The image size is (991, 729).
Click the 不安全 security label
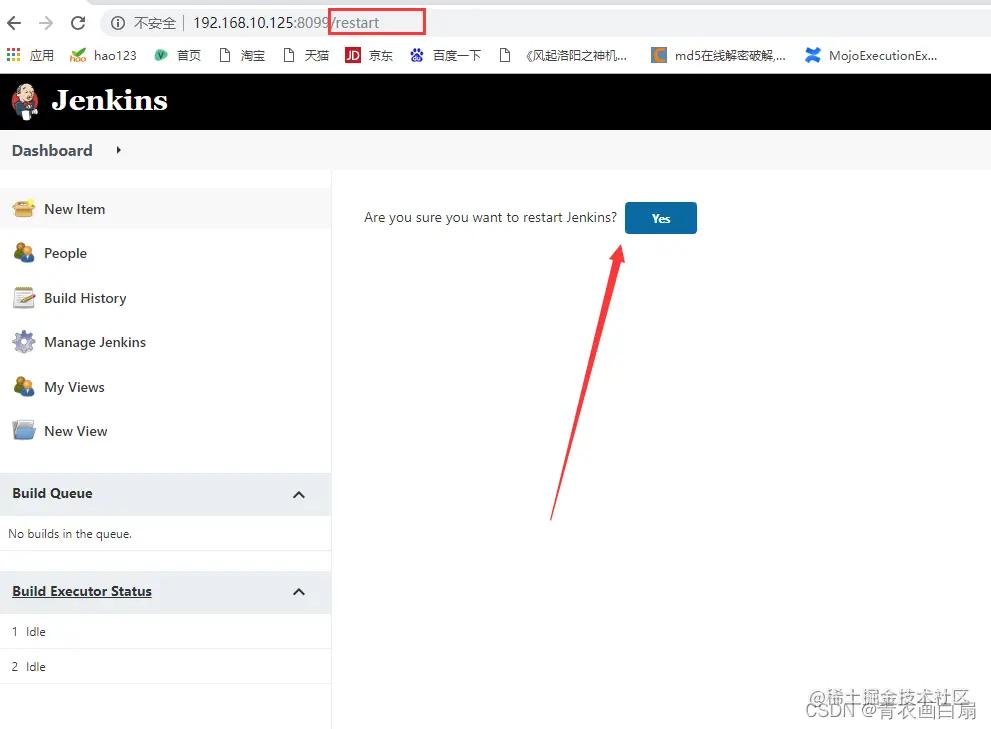tap(155, 23)
